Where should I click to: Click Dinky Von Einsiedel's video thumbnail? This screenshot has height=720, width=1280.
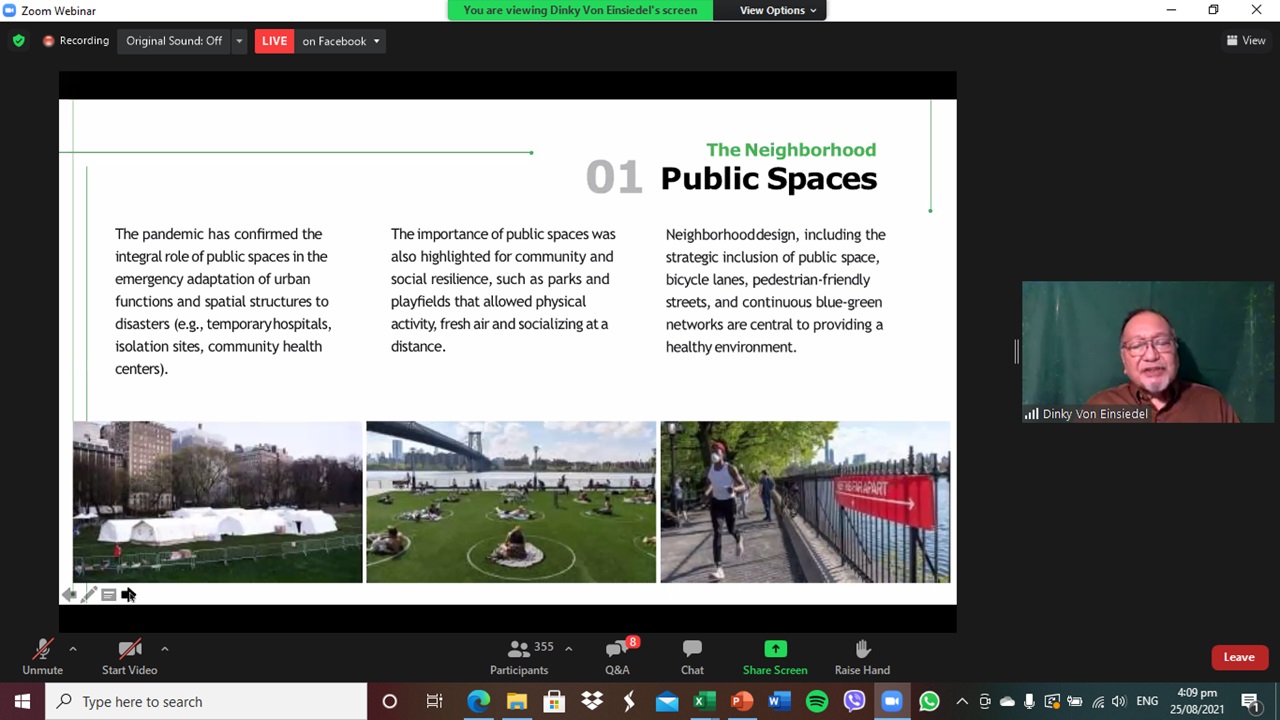coord(1147,351)
